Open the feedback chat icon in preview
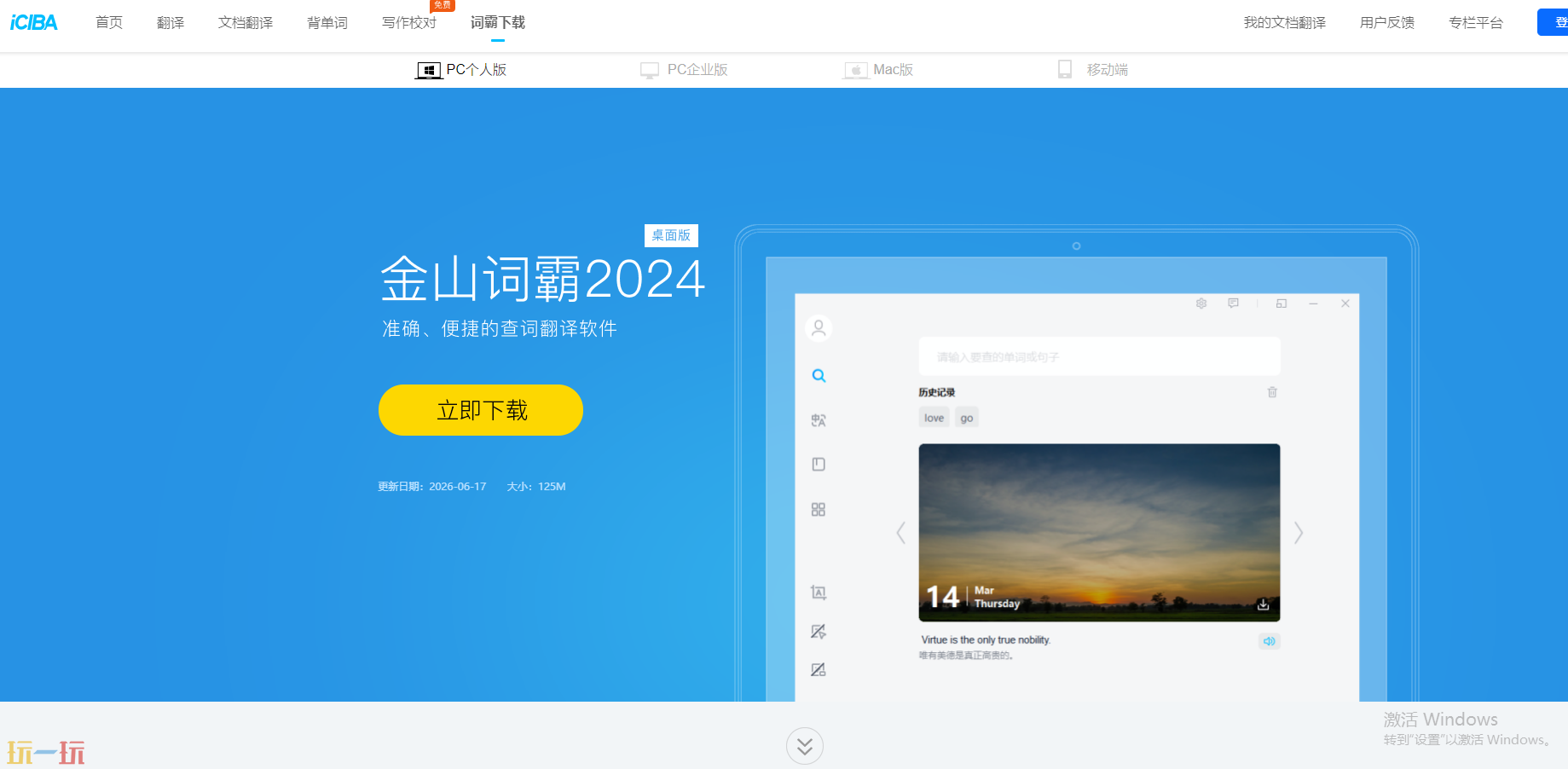The height and width of the screenshot is (769, 1568). [1233, 304]
